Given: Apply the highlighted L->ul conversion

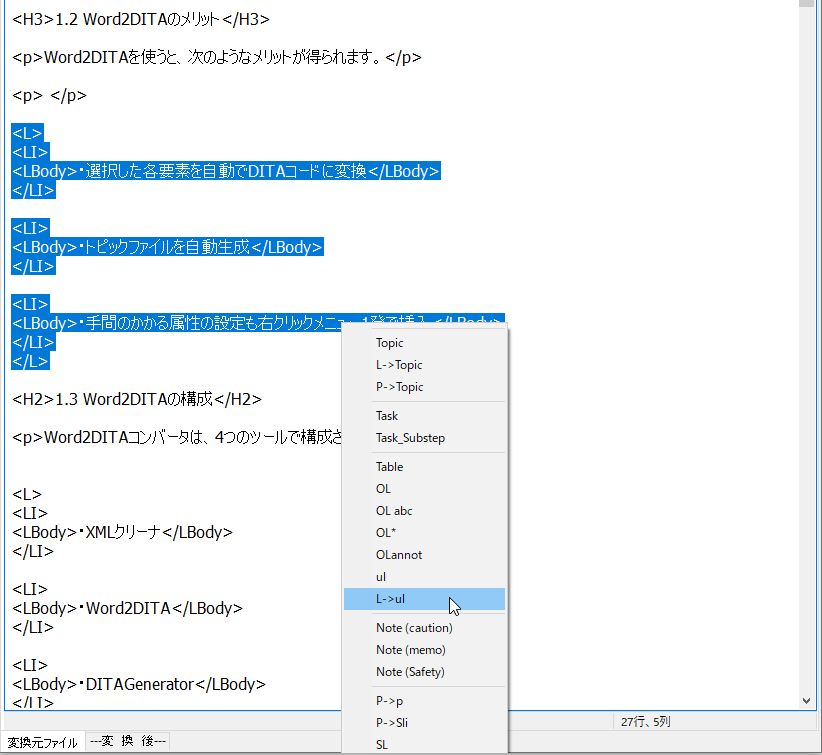Looking at the screenshot, I should click(x=424, y=599).
